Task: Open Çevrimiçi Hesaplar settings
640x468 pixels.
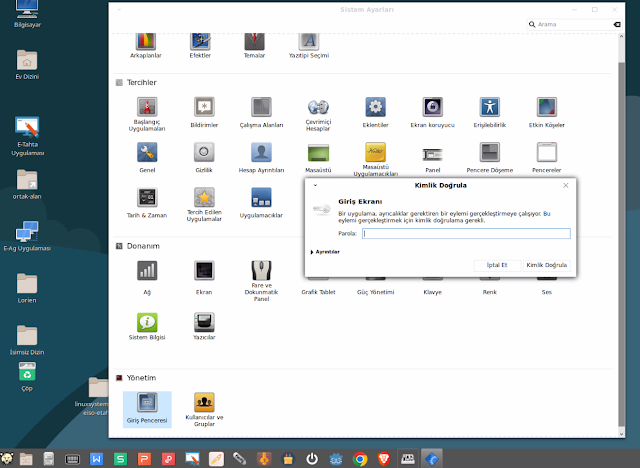Action: click(x=318, y=114)
